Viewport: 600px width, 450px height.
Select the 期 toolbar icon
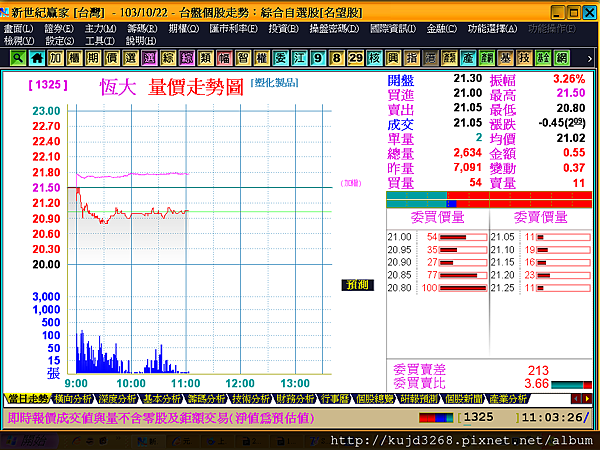pyautogui.click(x=93, y=58)
